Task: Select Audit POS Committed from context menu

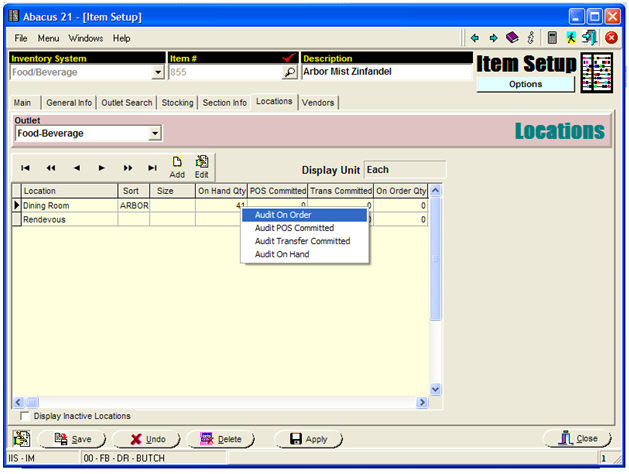Action: (294, 228)
